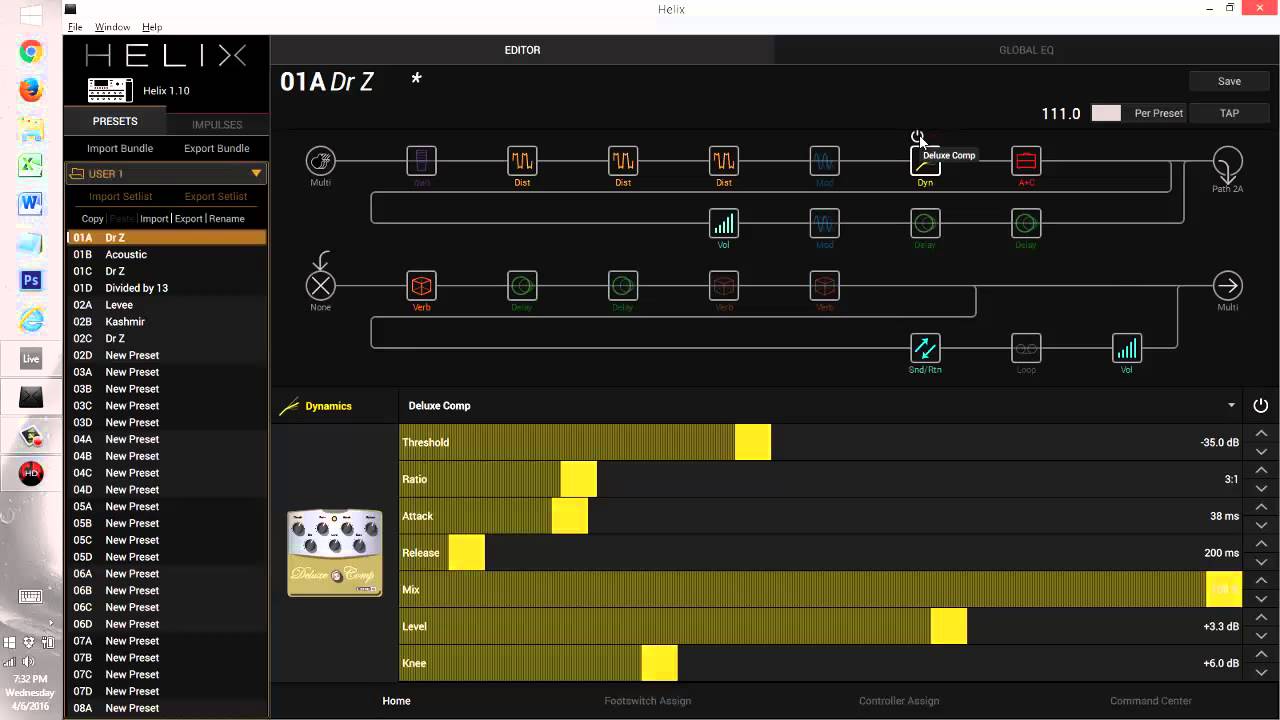Click the Deluxe Comp pedal image
1280x720 pixels.
pyautogui.click(x=335, y=553)
